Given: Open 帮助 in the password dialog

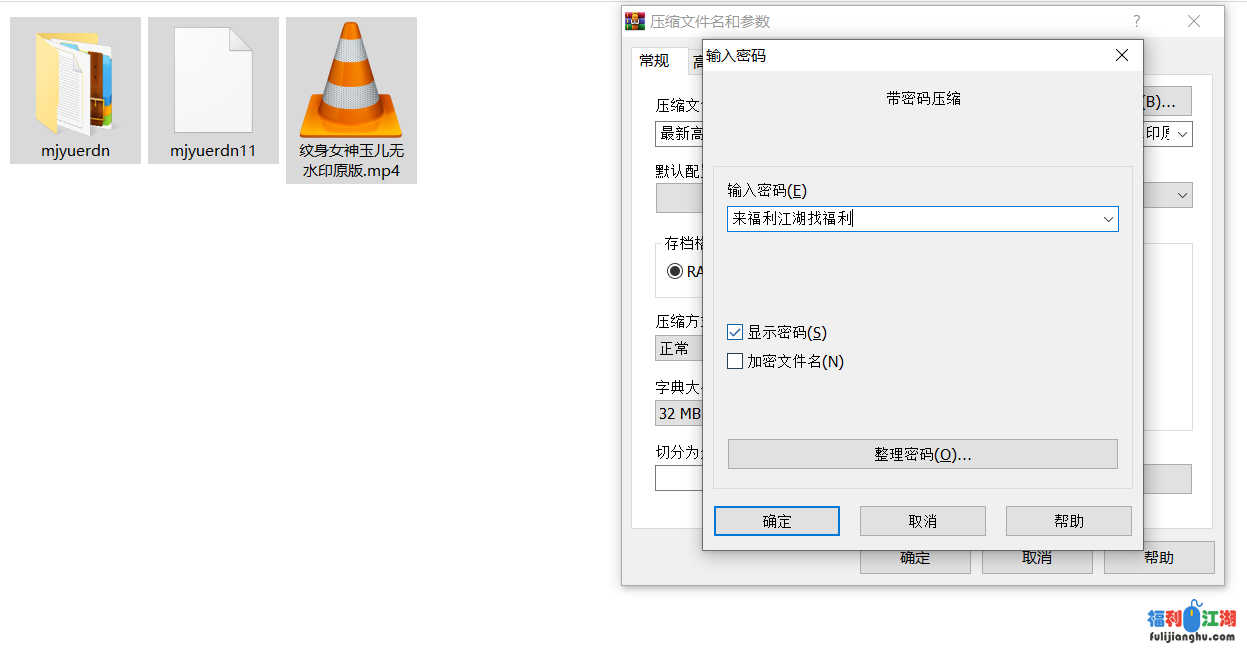Looking at the screenshot, I should coord(1069,521).
